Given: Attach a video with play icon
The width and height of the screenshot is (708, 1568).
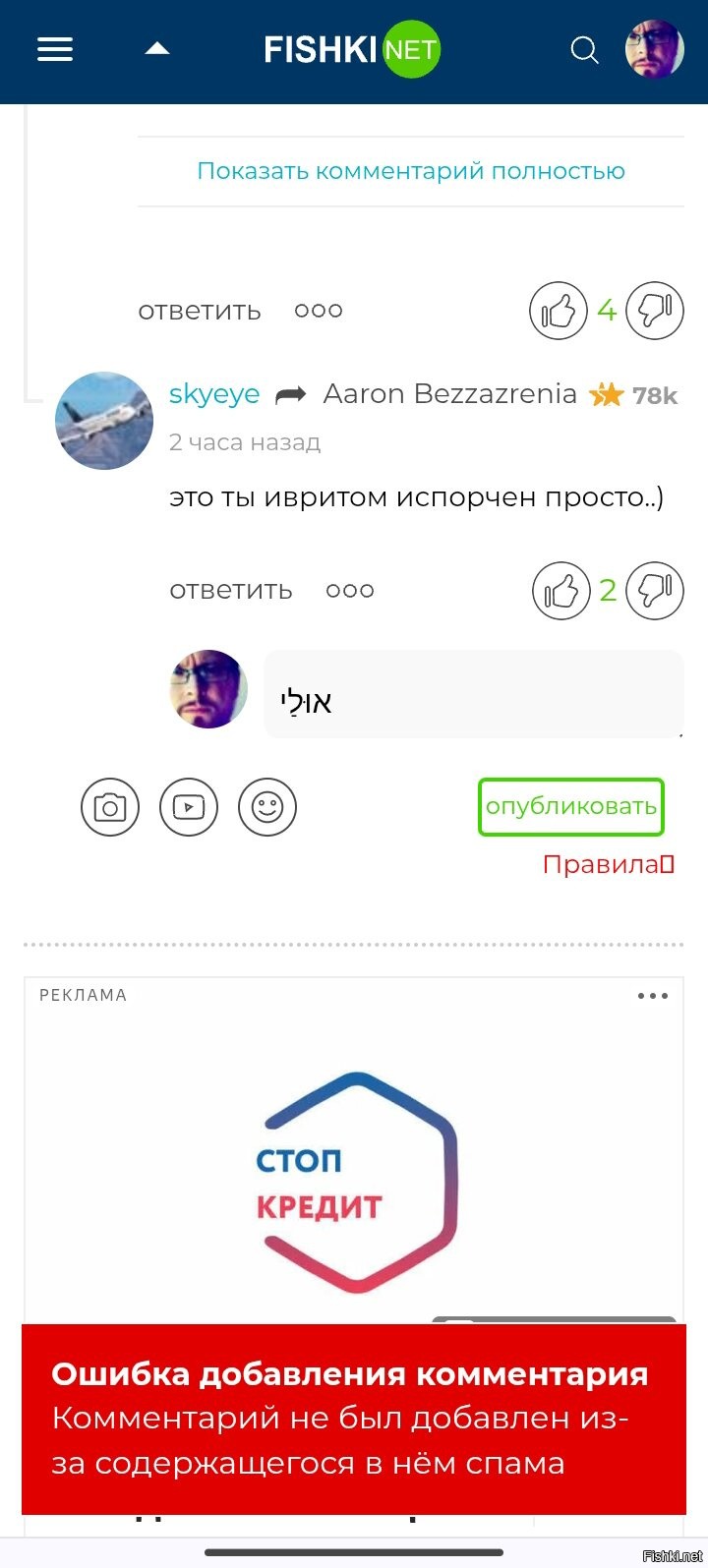Looking at the screenshot, I should pos(189,807).
